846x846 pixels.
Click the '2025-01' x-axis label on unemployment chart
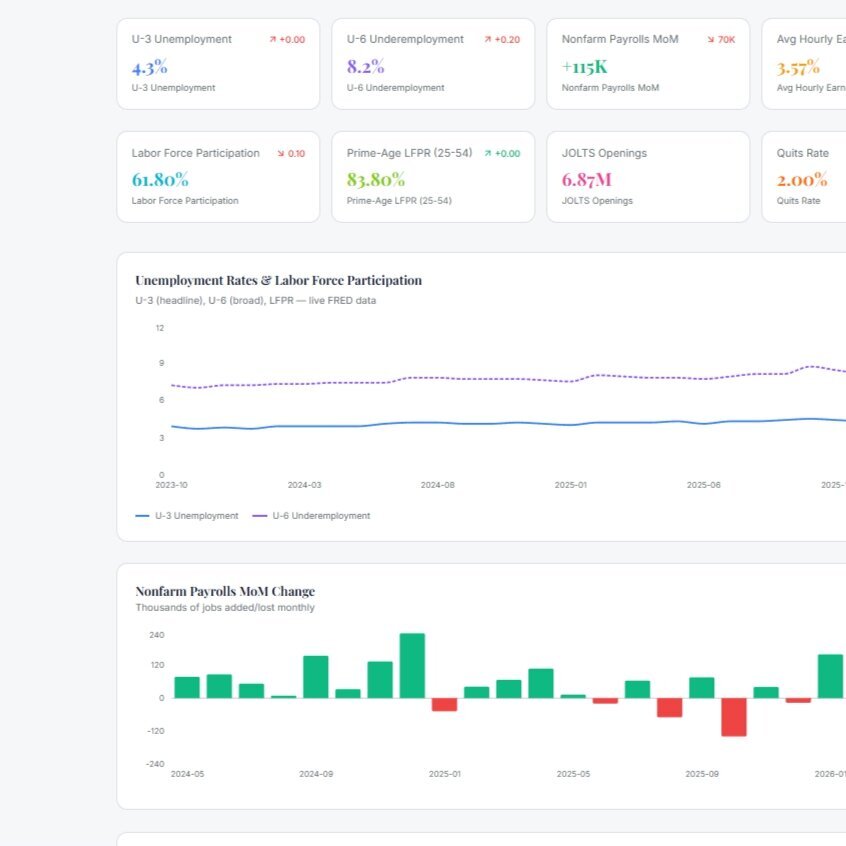(x=571, y=485)
